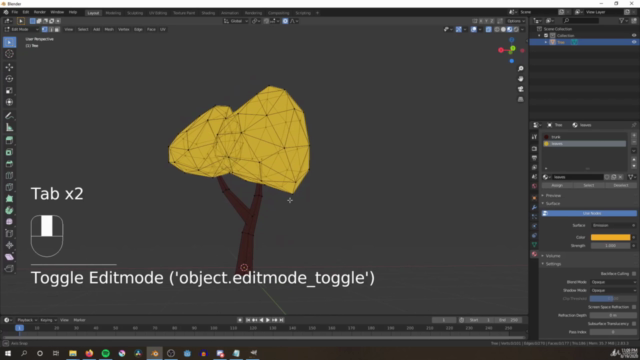
Task: Choose the Measure tool
Action: click(9, 128)
